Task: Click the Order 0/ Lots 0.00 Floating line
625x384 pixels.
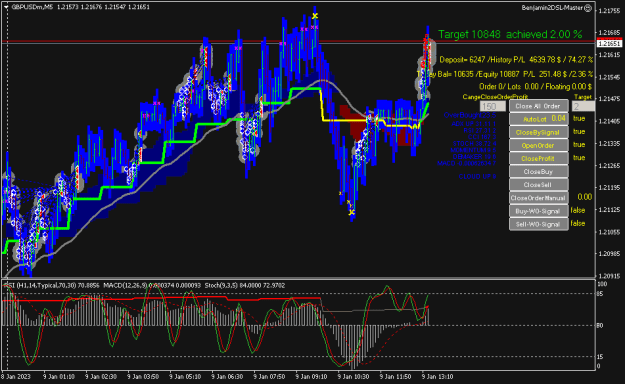Action: [x=535, y=87]
